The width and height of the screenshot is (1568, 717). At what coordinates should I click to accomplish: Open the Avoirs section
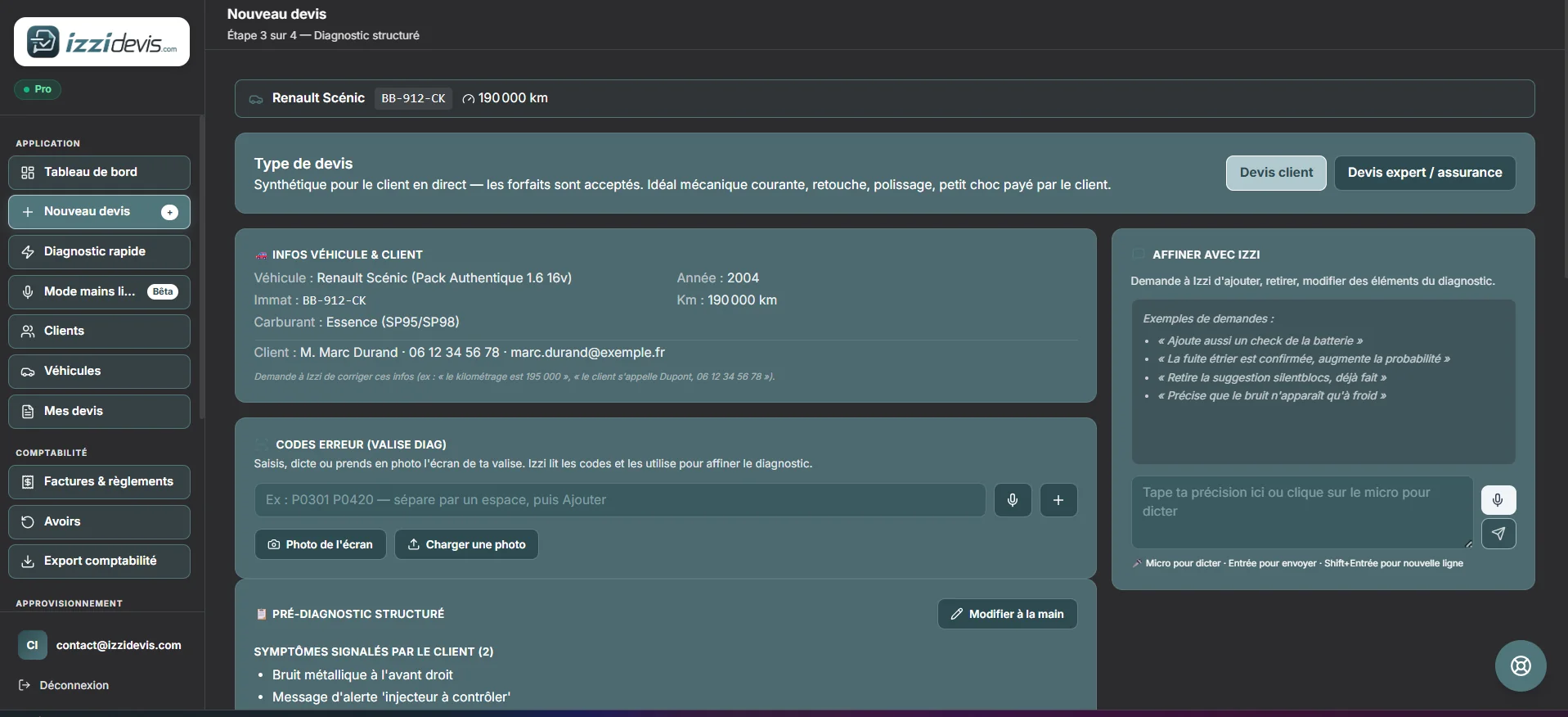(x=99, y=522)
